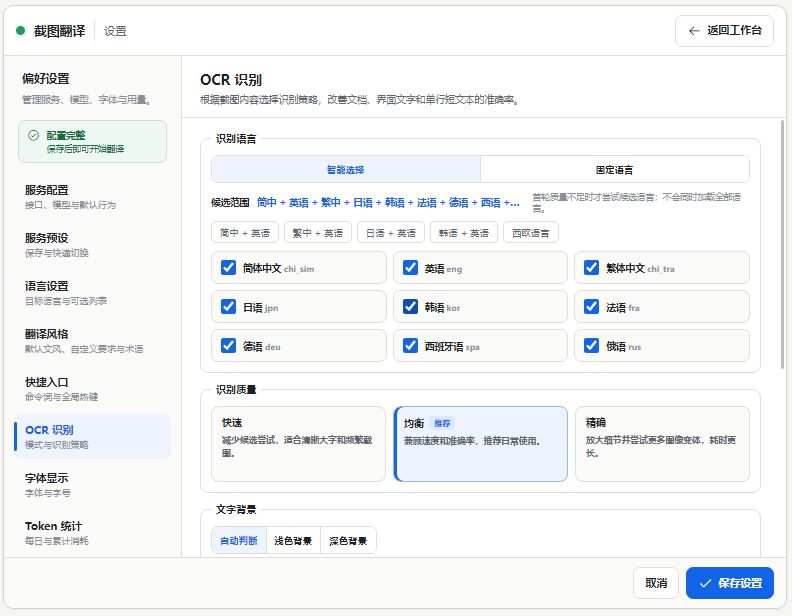
Task: Toggle the 德语 deu checkbox
Action: 228,345
